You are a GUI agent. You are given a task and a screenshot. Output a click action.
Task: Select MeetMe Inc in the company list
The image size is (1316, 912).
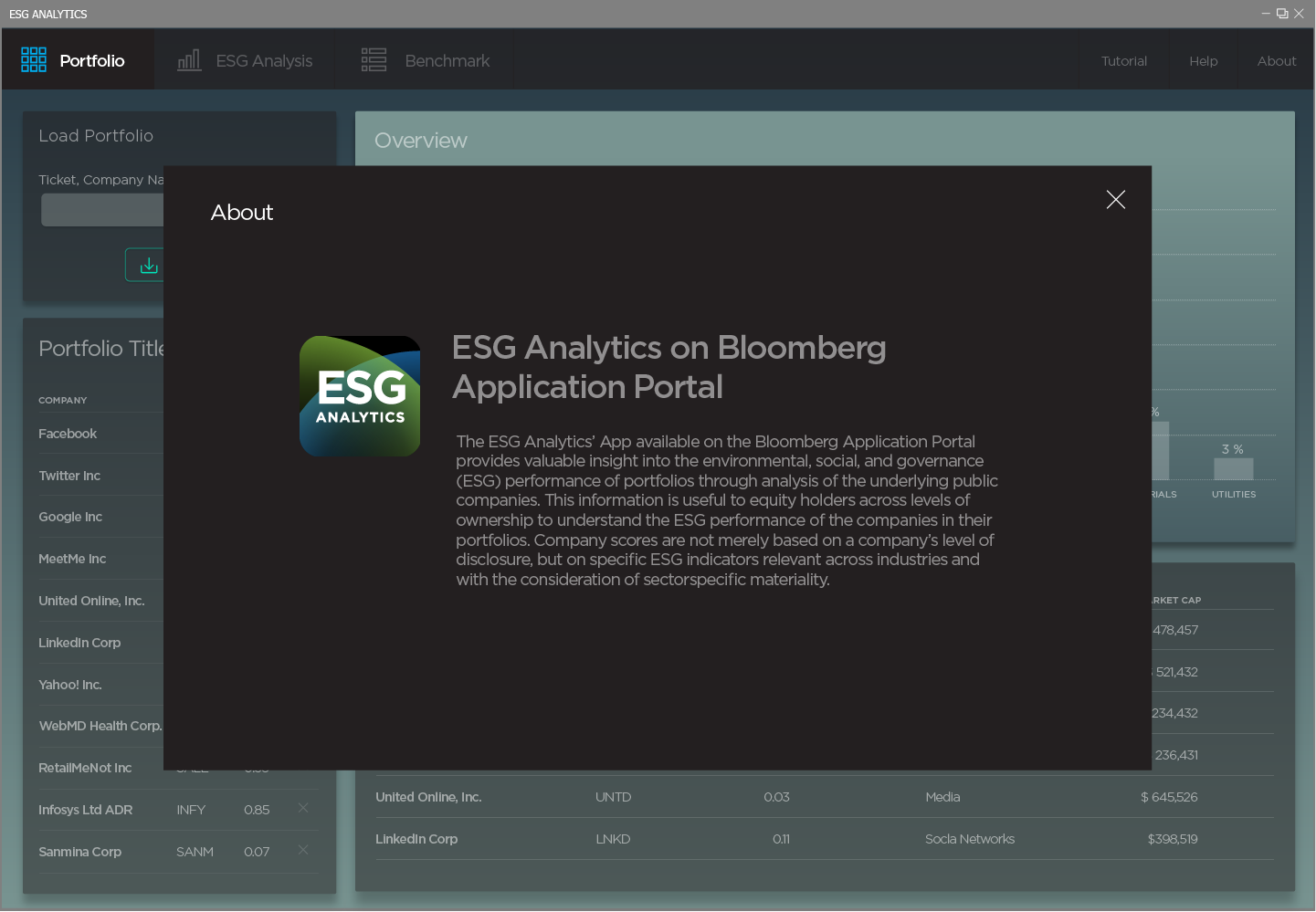click(x=72, y=559)
